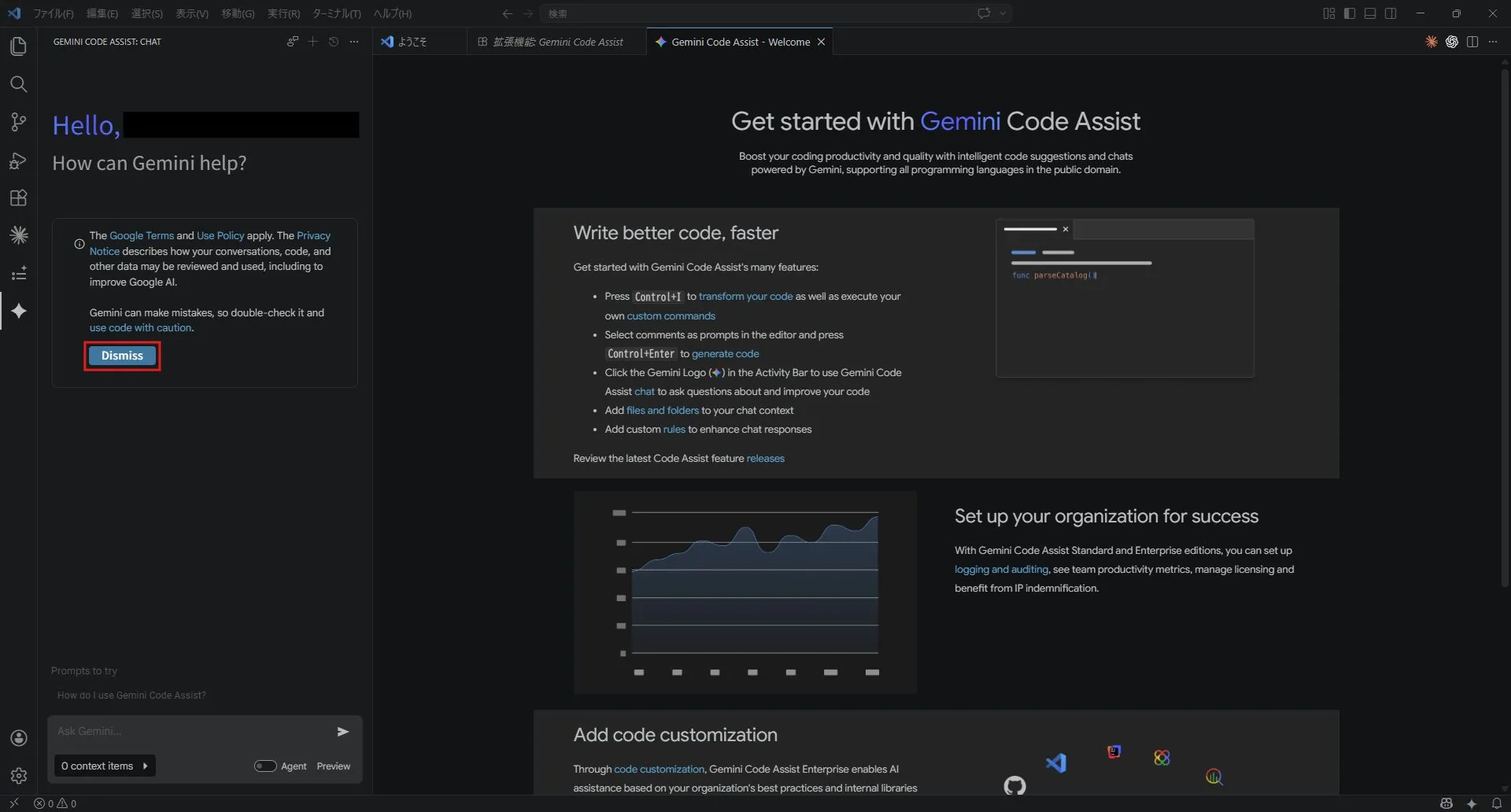The width and height of the screenshot is (1511, 812).
Task: Open the editor more-actions ellipsis menu
Action: click(x=1493, y=42)
